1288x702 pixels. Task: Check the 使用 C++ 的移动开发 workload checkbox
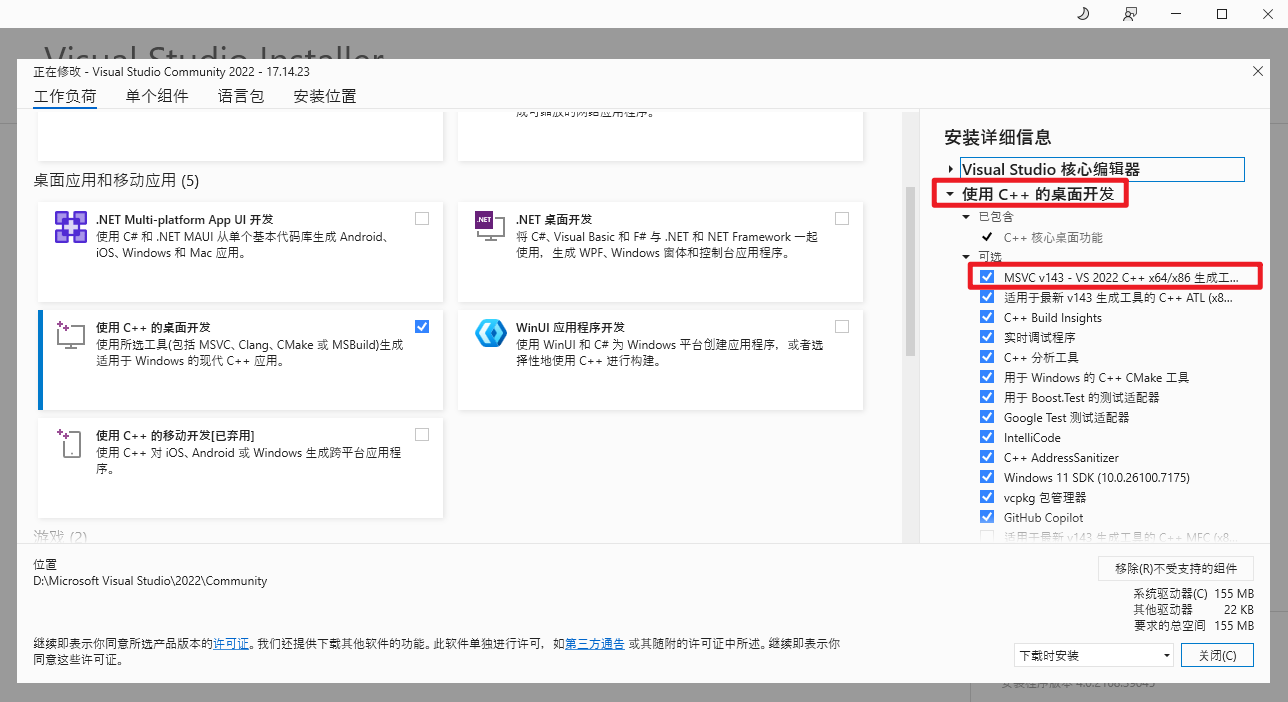click(422, 435)
